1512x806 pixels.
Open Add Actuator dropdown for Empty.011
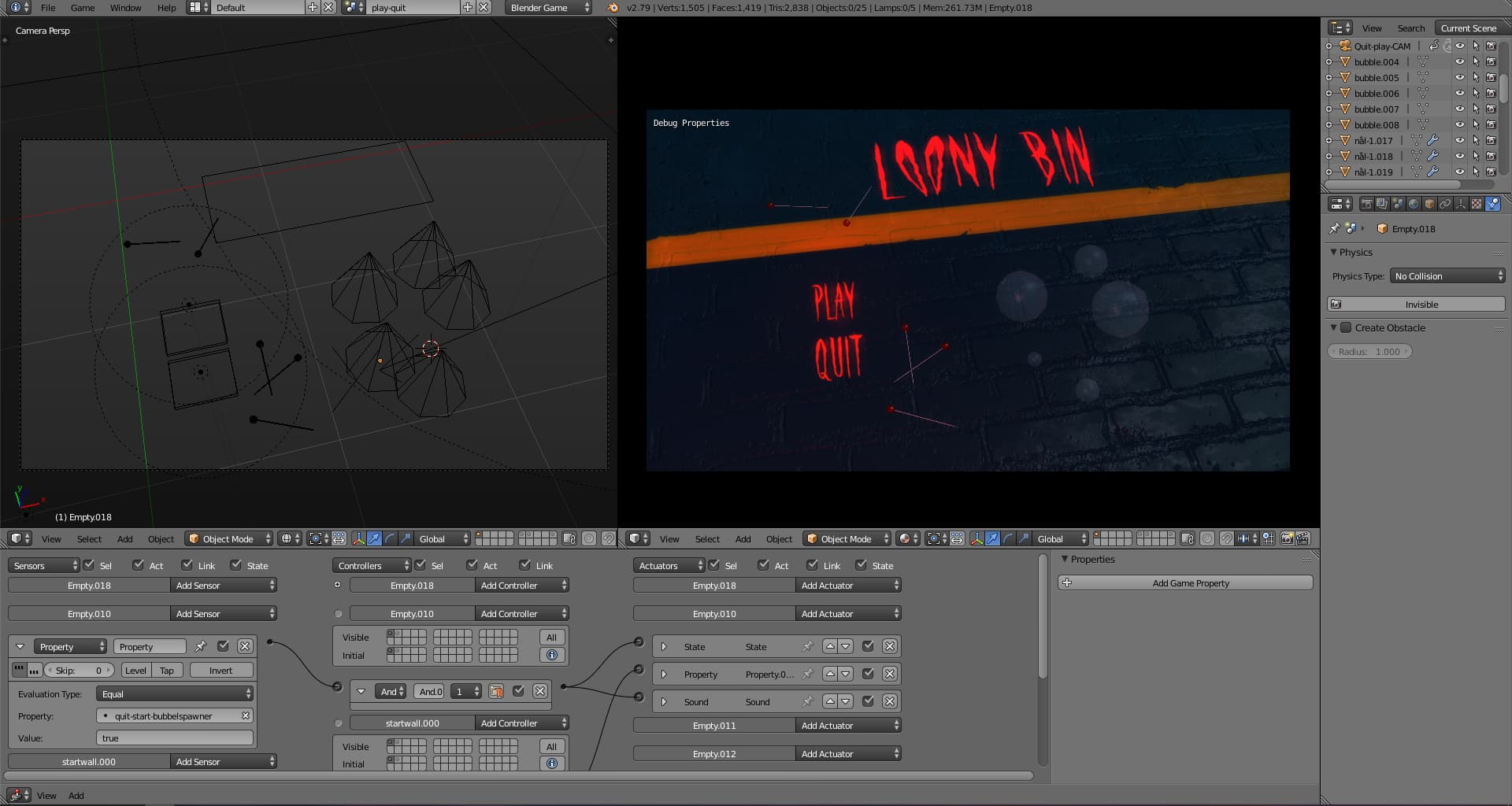tap(848, 725)
